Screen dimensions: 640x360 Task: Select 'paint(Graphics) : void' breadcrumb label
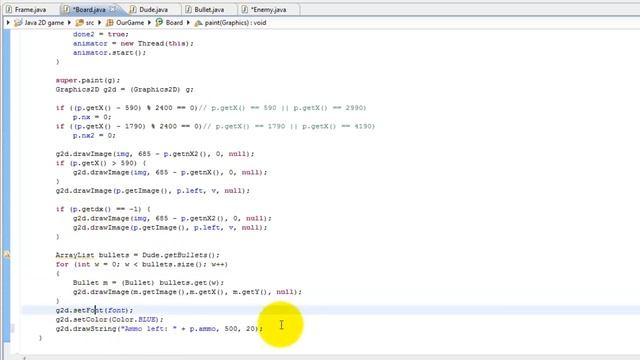point(235,23)
